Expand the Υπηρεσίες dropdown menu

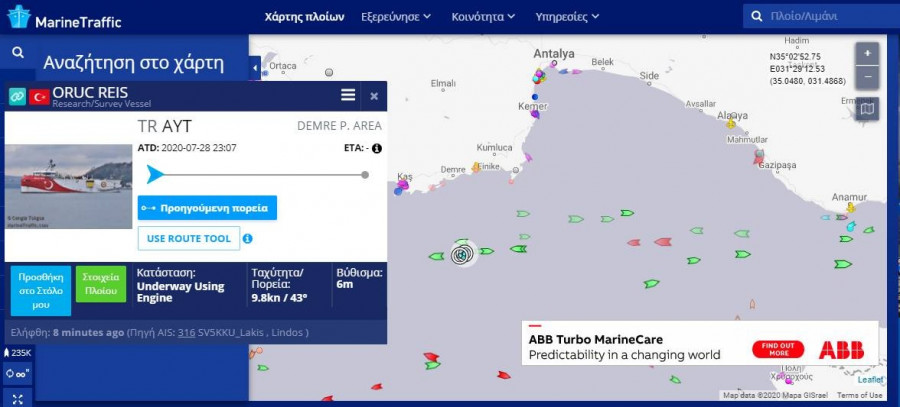point(567,17)
